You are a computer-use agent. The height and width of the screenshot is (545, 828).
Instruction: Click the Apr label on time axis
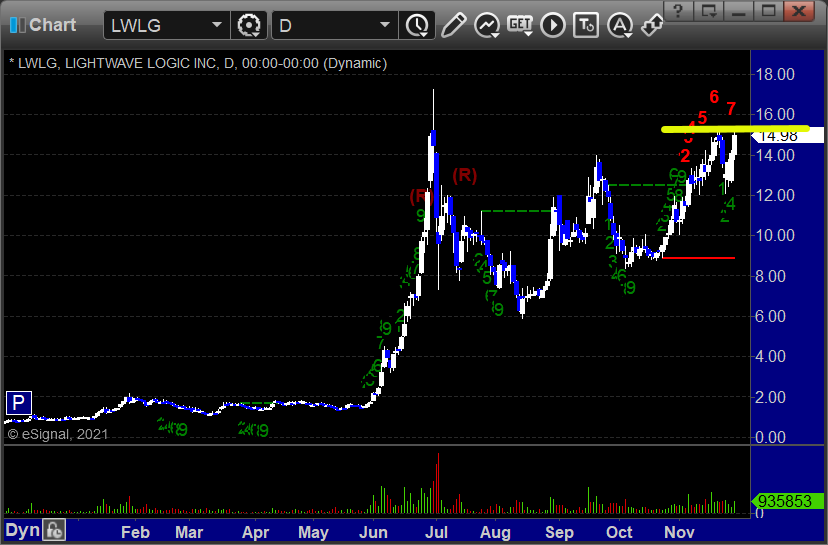click(255, 532)
